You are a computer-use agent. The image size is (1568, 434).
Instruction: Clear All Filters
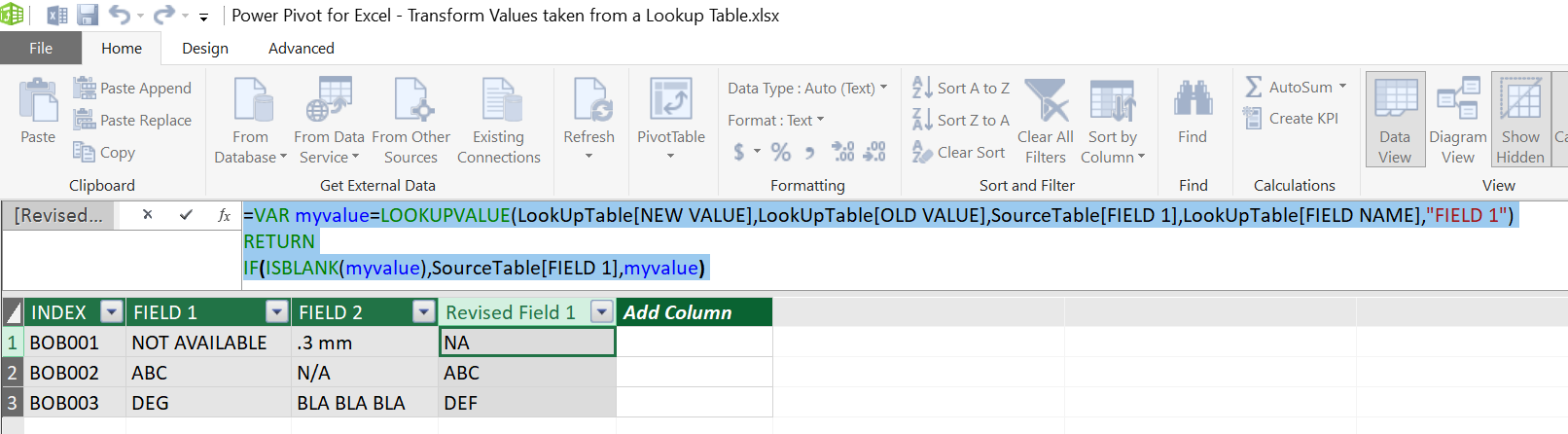(1046, 122)
